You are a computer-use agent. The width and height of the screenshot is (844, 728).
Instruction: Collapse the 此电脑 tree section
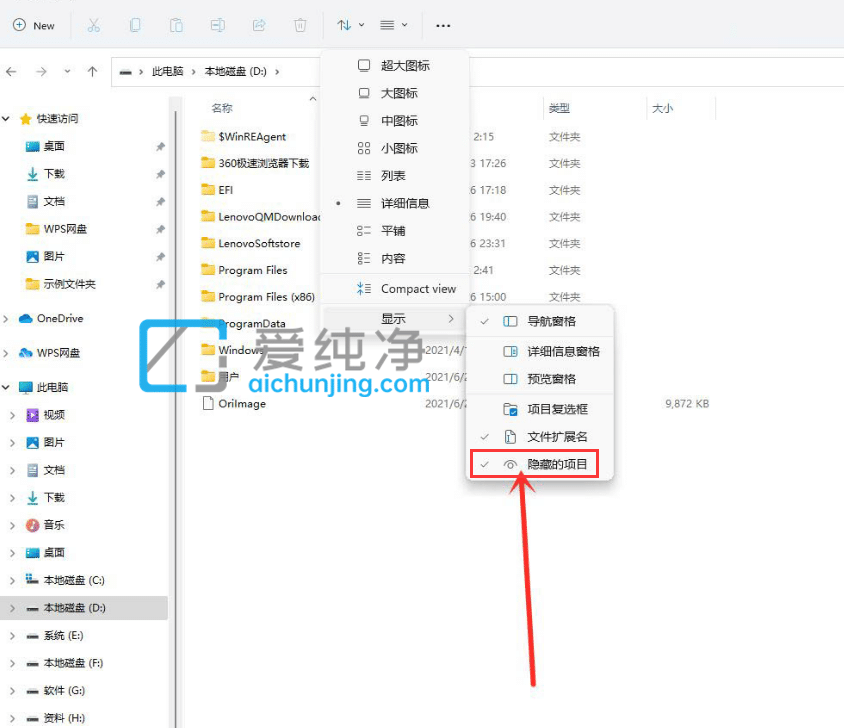pyautogui.click(x=6, y=387)
